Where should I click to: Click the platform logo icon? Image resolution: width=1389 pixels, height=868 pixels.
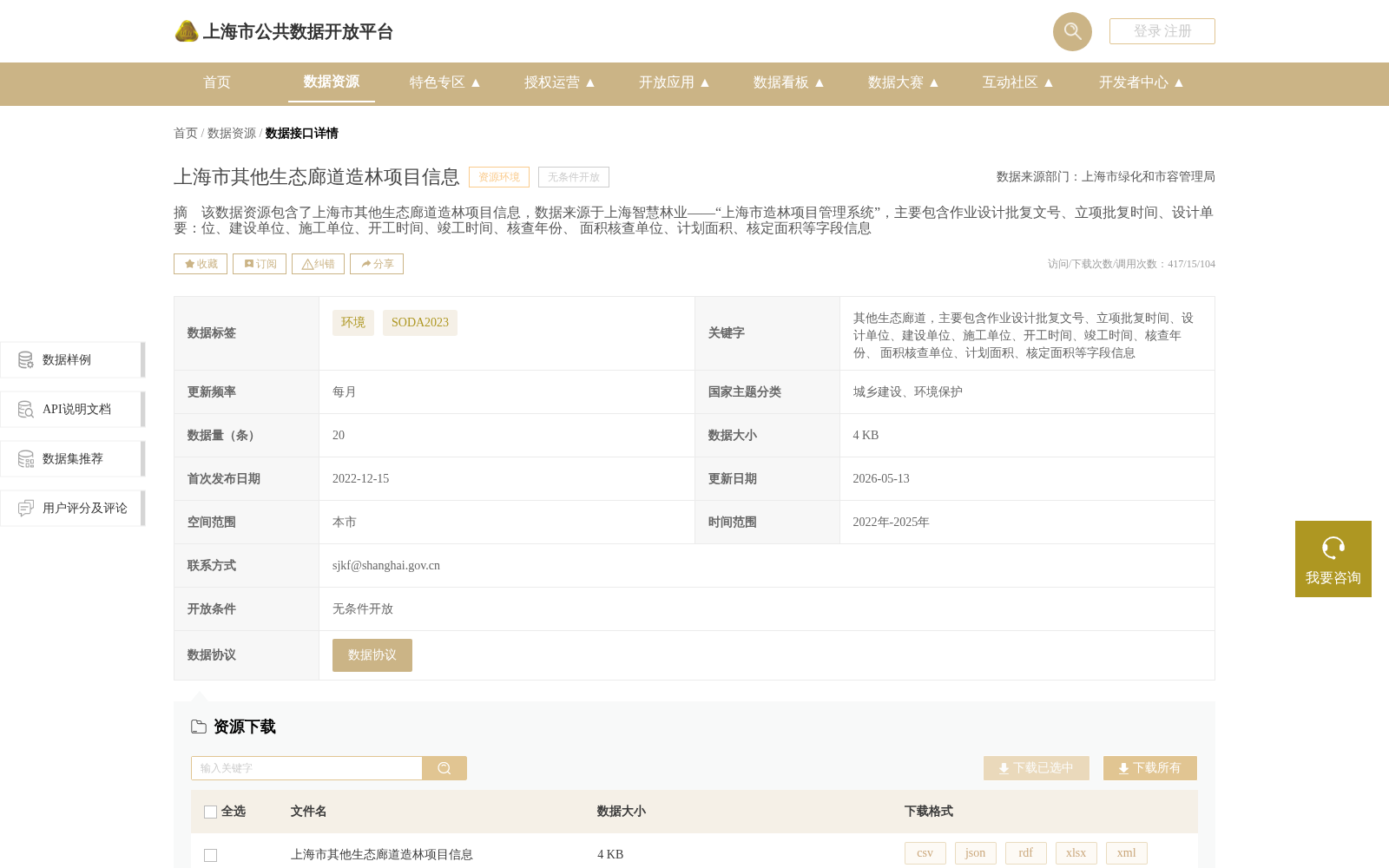click(187, 31)
